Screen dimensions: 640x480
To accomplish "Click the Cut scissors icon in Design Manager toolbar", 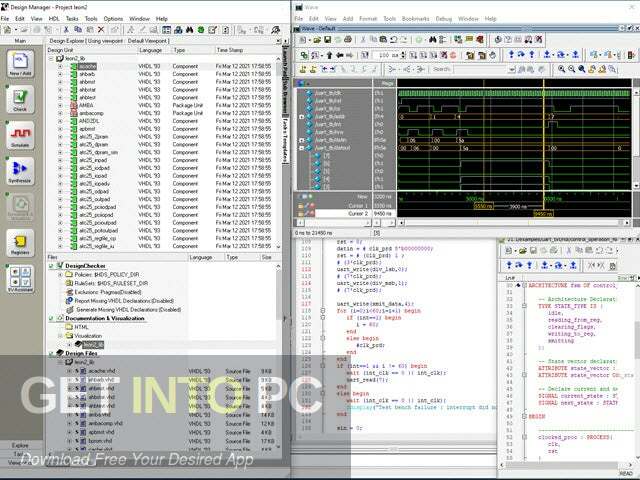I will click(66, 30).
